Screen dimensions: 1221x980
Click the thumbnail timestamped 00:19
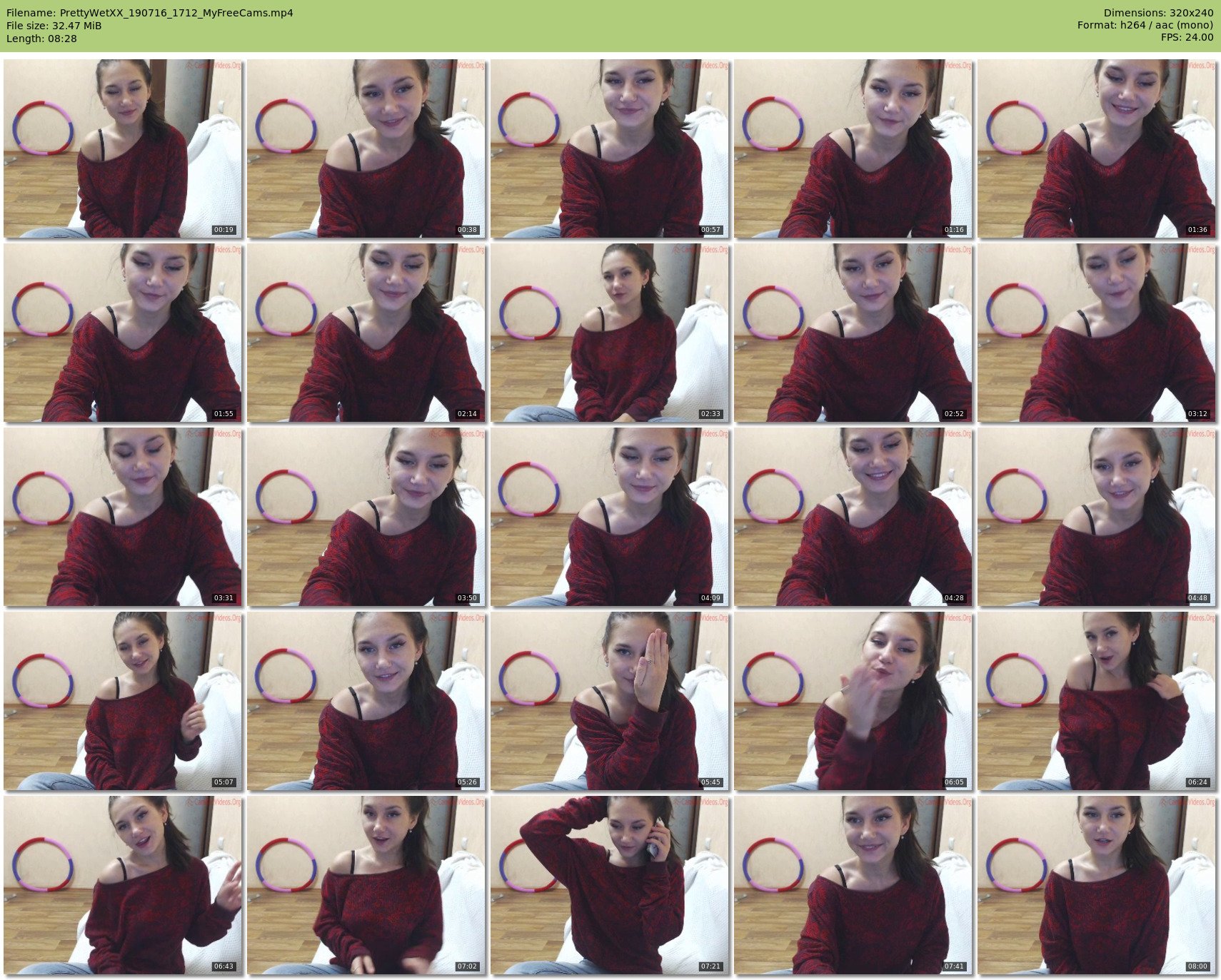coord(123,148)
